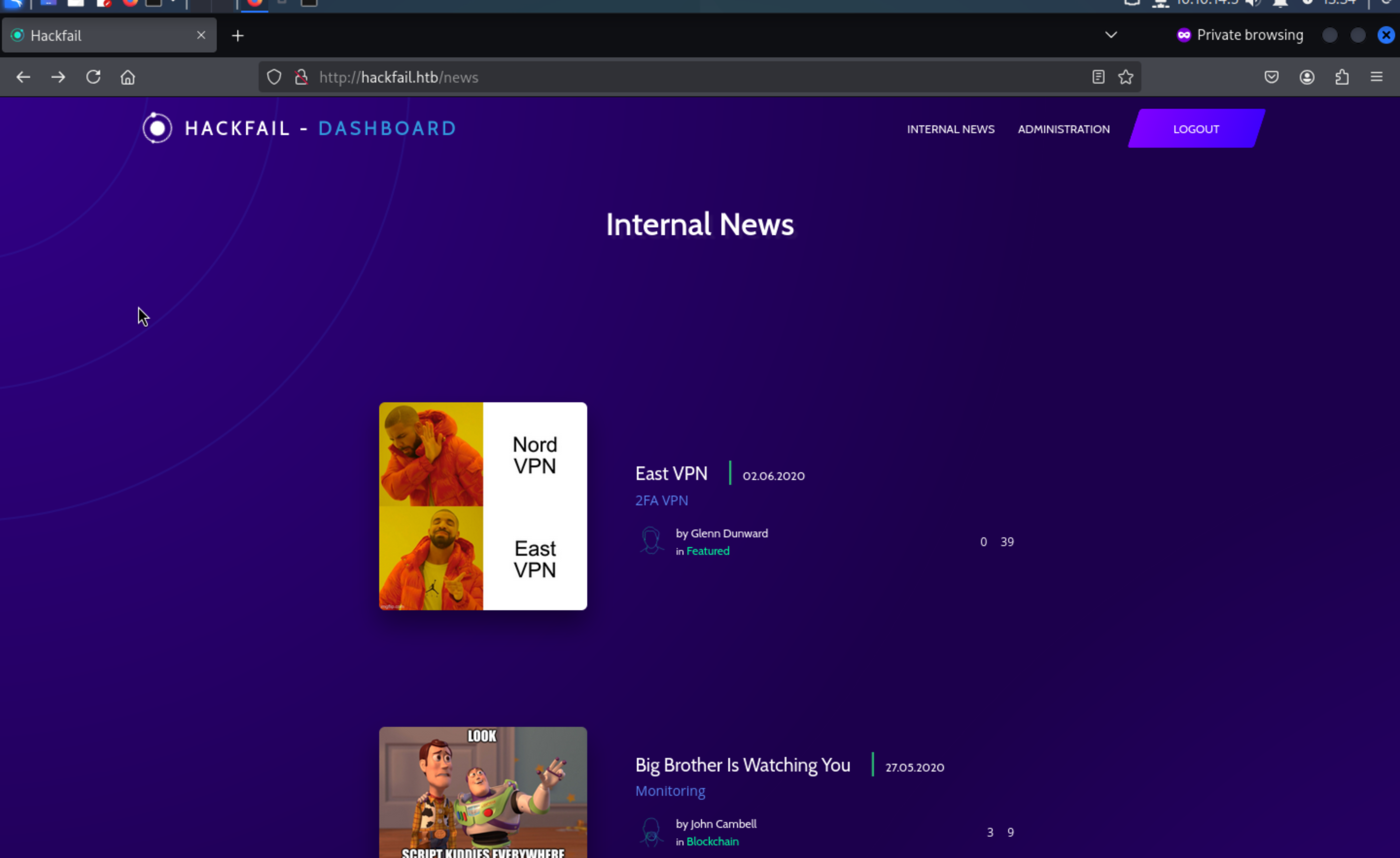The image size is (1400, 858).
Task: Open the Blockchain category link
Action: (713, 841)
